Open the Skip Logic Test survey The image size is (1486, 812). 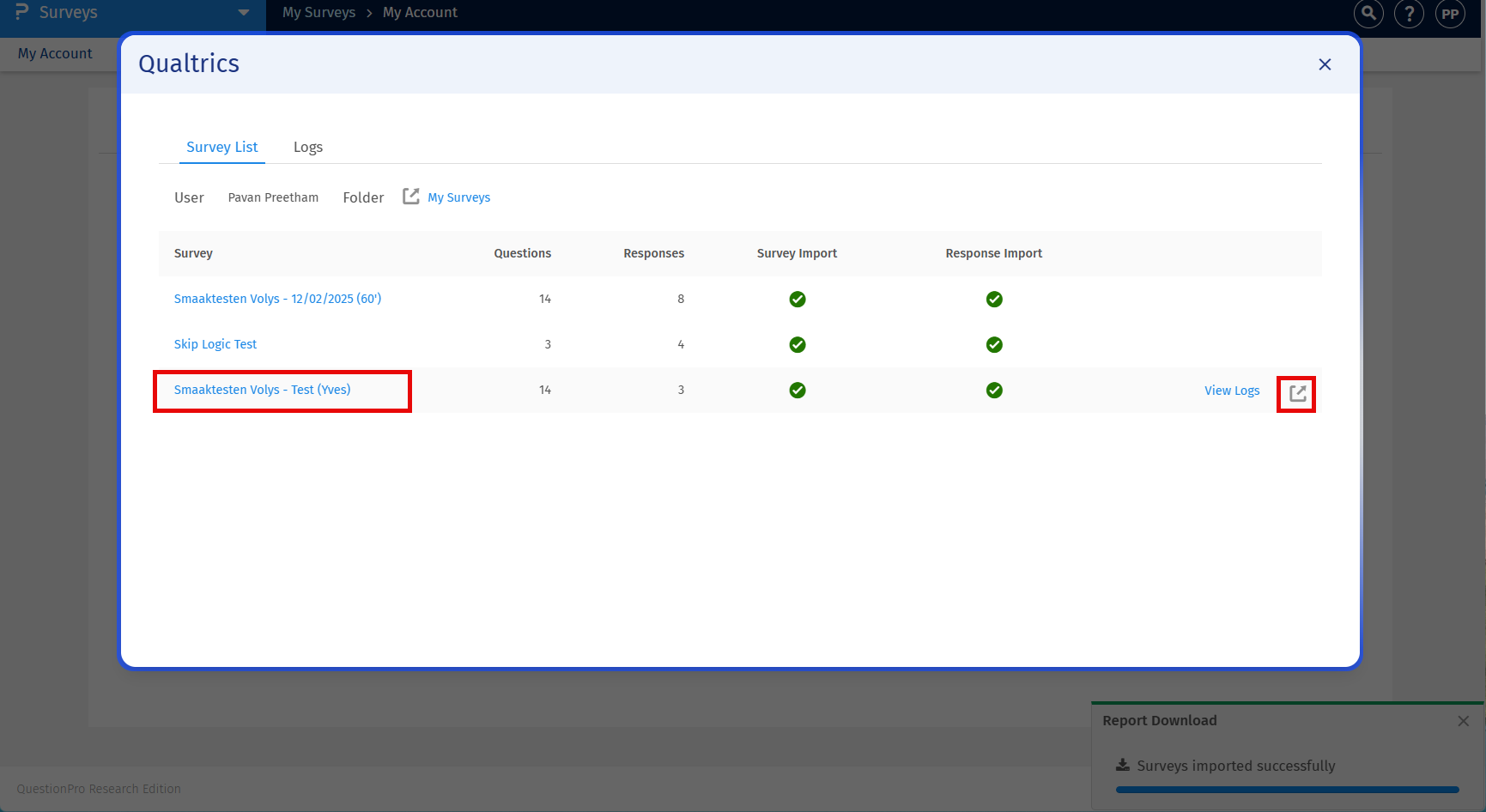pos(215,344)
